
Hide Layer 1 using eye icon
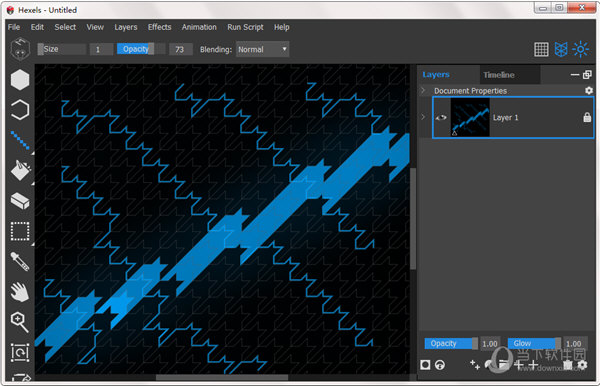pos(441,117)
